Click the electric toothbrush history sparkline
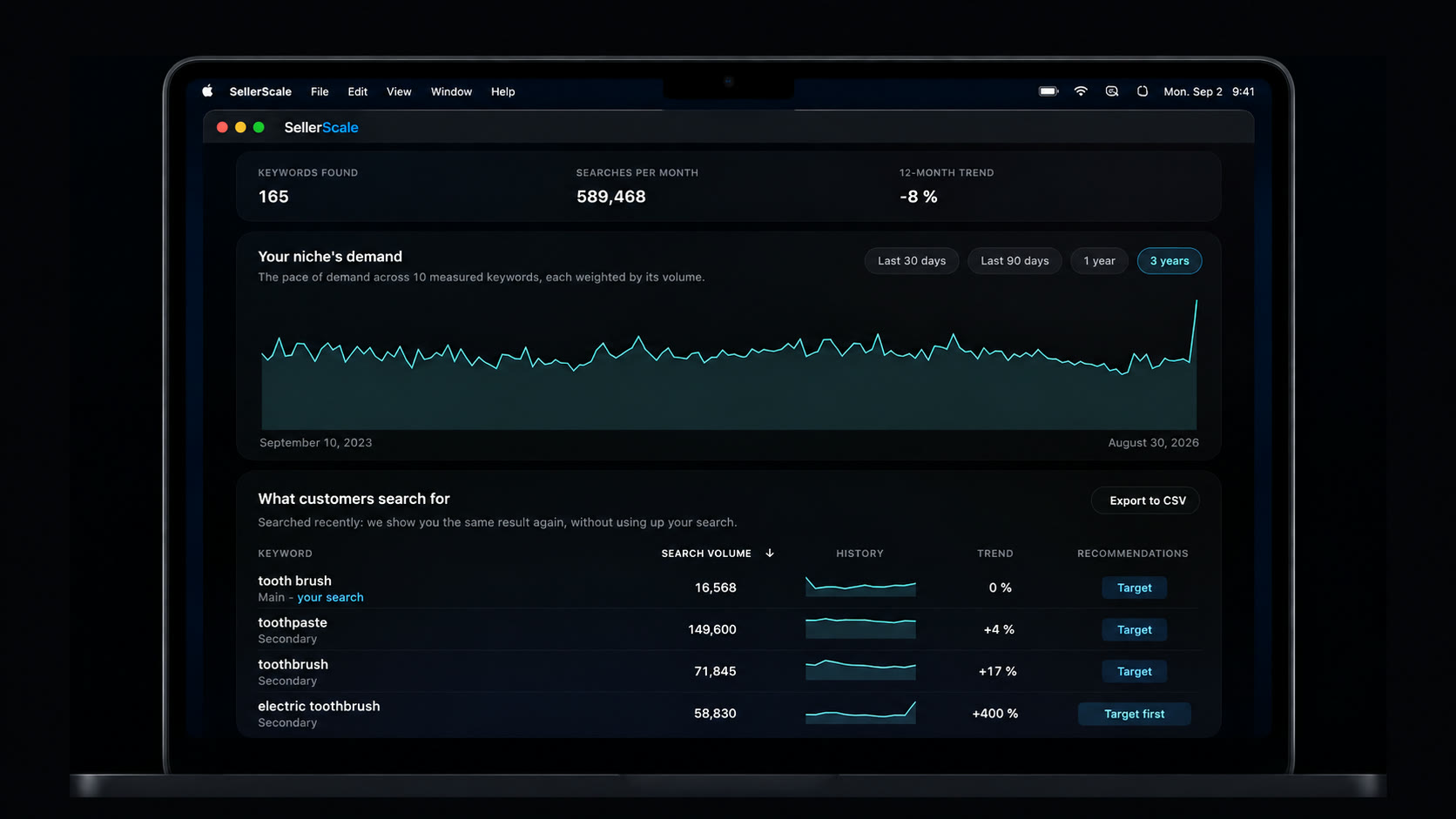 point(860,712)
